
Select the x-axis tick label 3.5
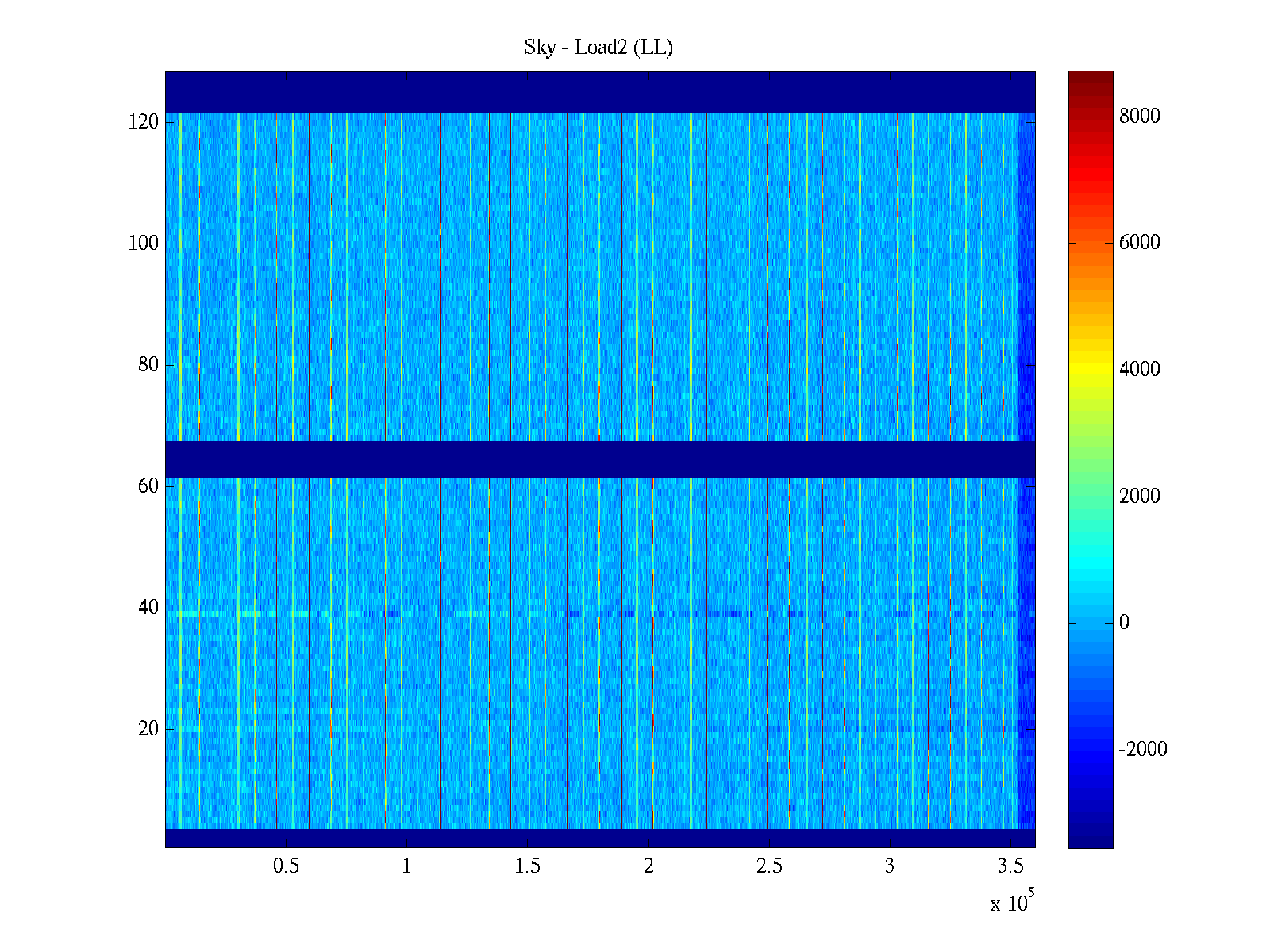pyautogui.click(x=1010, y=866)
